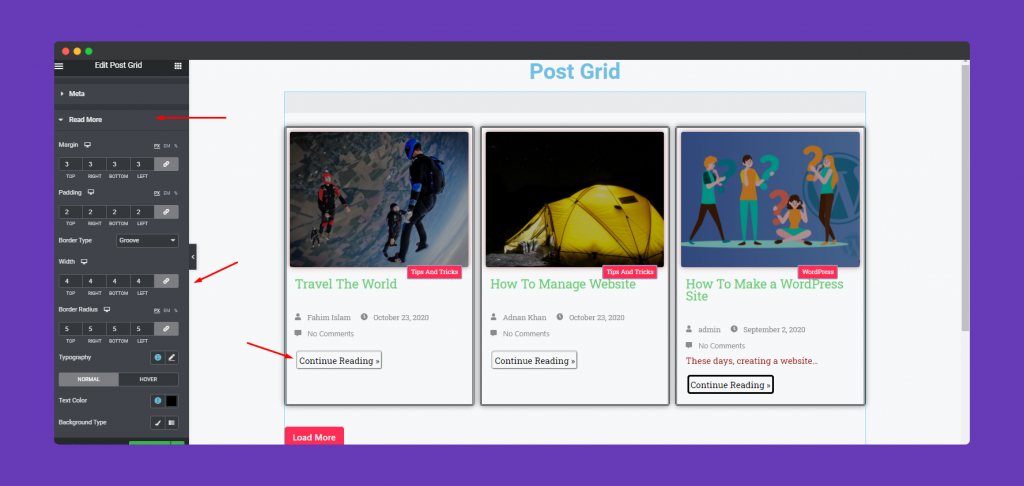Screen dimensions: 1024x486
Task: Toggle the Padding link-values chain icon
Action: 166,212
